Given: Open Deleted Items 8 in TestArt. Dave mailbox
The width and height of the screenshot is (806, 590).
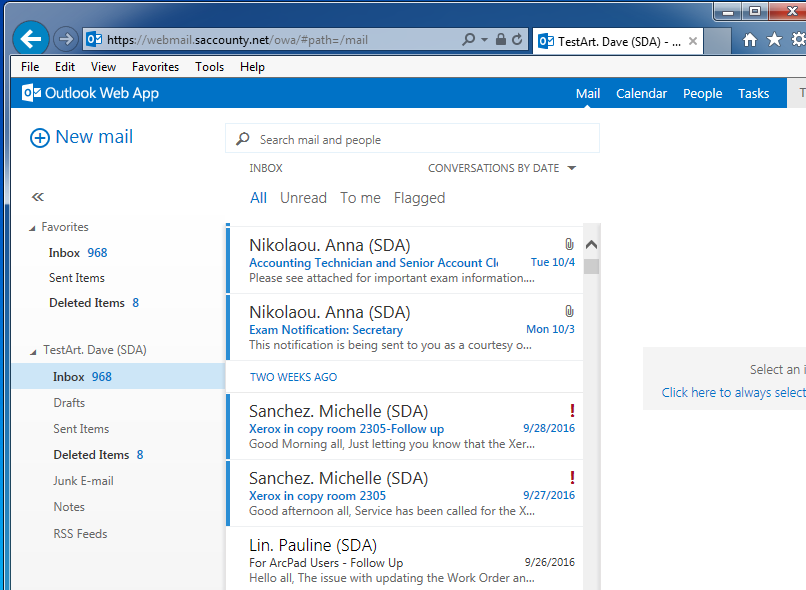Looking at the screenshot, I should coord(98,455).
